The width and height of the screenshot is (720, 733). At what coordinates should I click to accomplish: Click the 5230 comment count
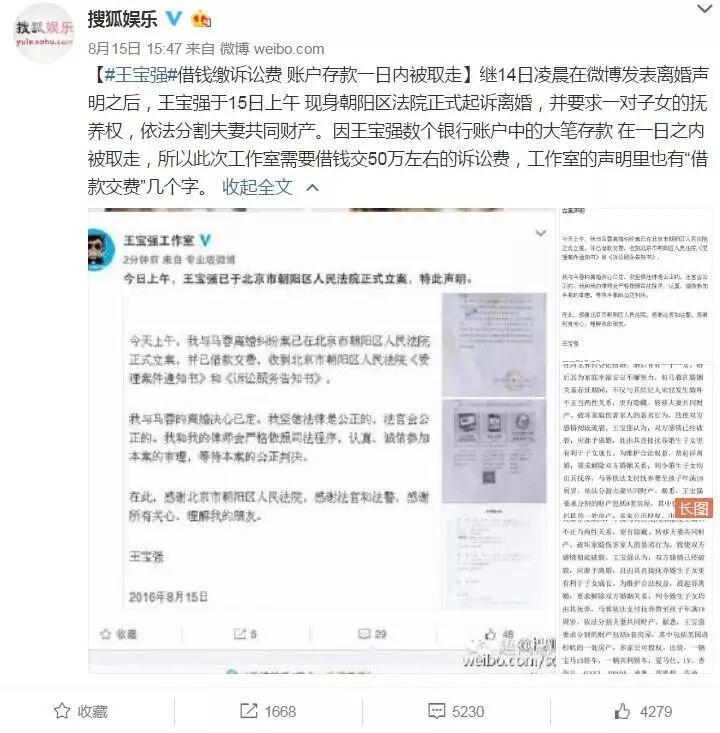point(468,711)
